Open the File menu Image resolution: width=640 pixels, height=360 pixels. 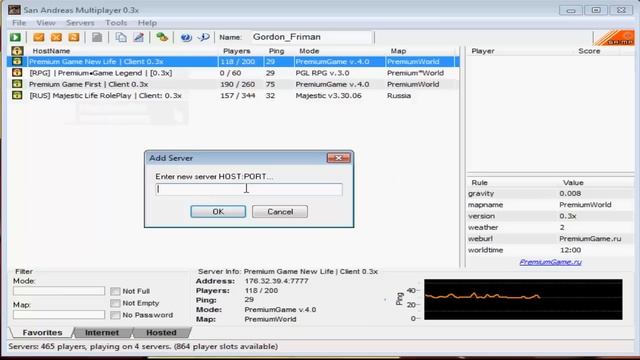[19, 23]
